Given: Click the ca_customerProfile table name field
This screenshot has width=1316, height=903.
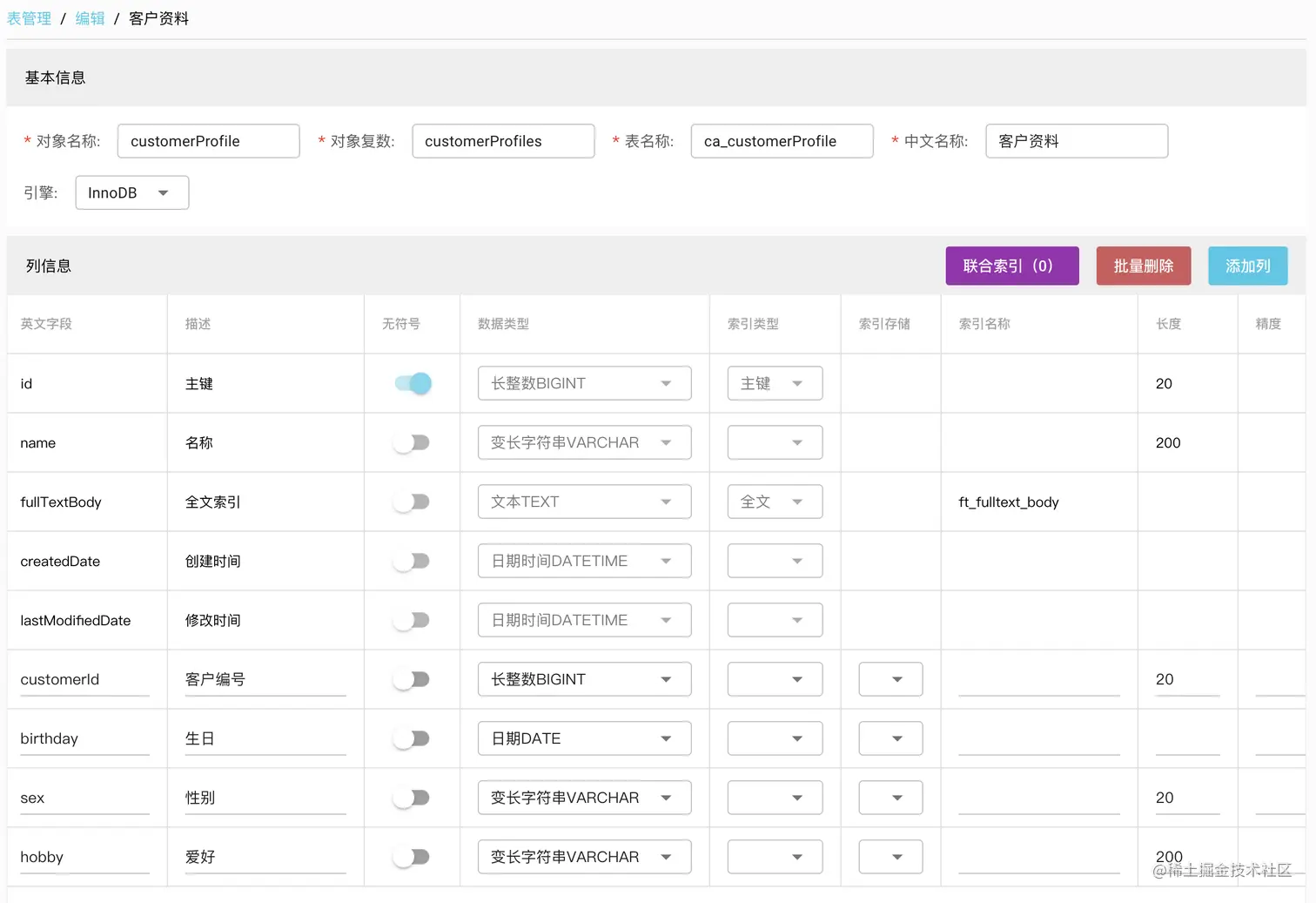Looking at the screenshot, I should pyautogui.click(x=781, y=140).
